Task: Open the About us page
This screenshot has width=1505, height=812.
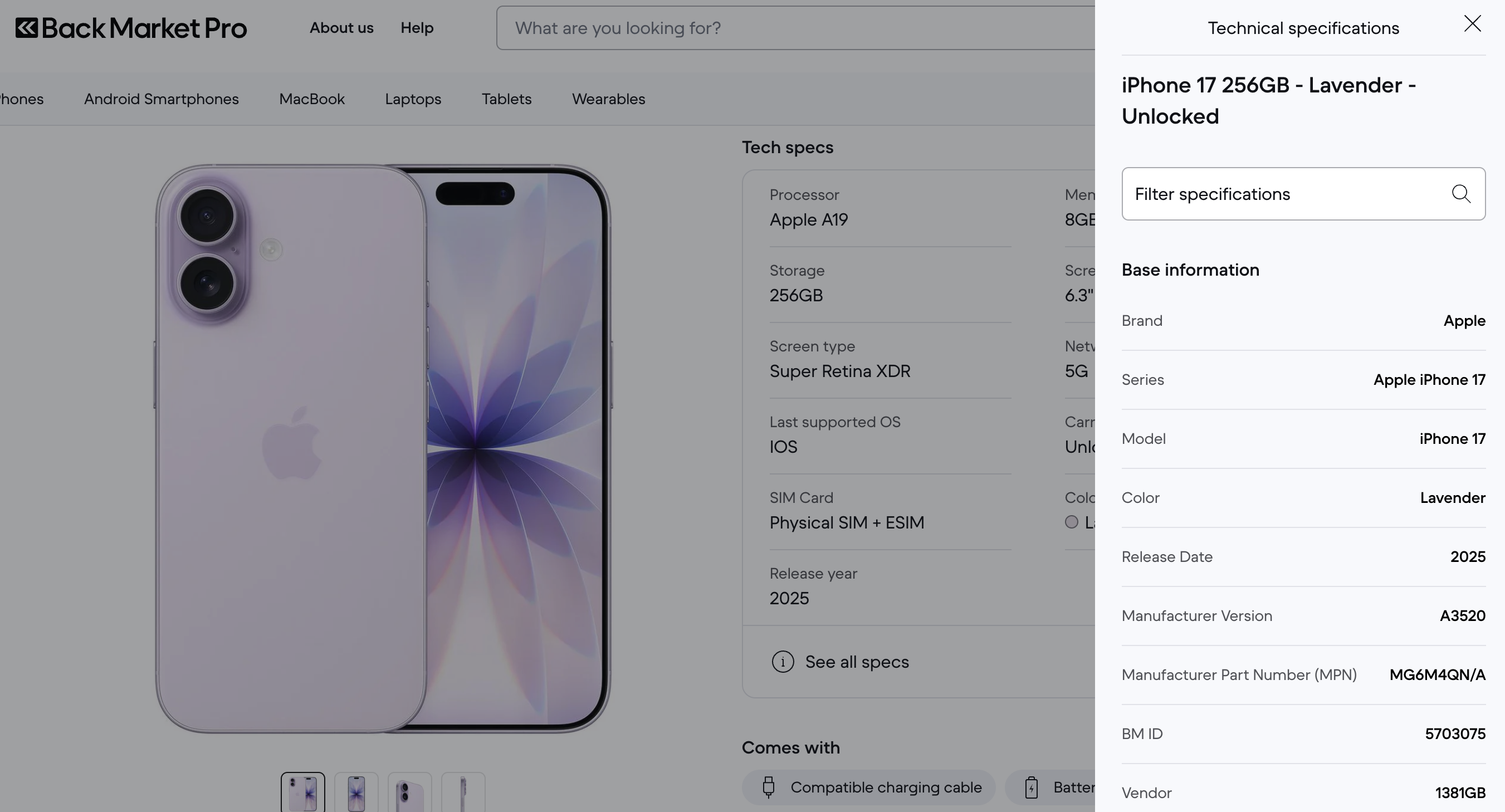Action: coord(341,28)
